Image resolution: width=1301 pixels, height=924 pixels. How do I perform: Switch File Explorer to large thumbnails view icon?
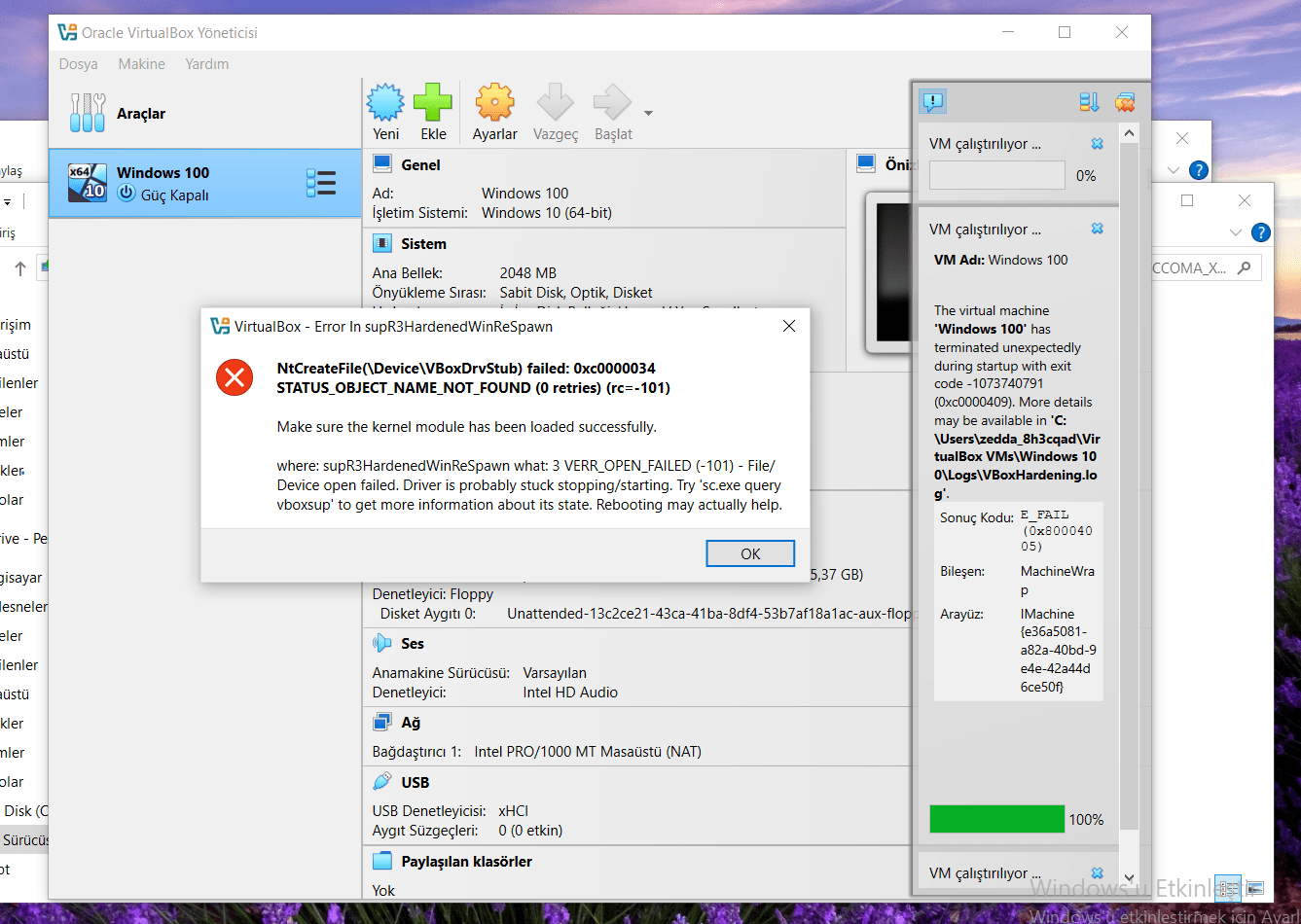[x=1254, y=888]
